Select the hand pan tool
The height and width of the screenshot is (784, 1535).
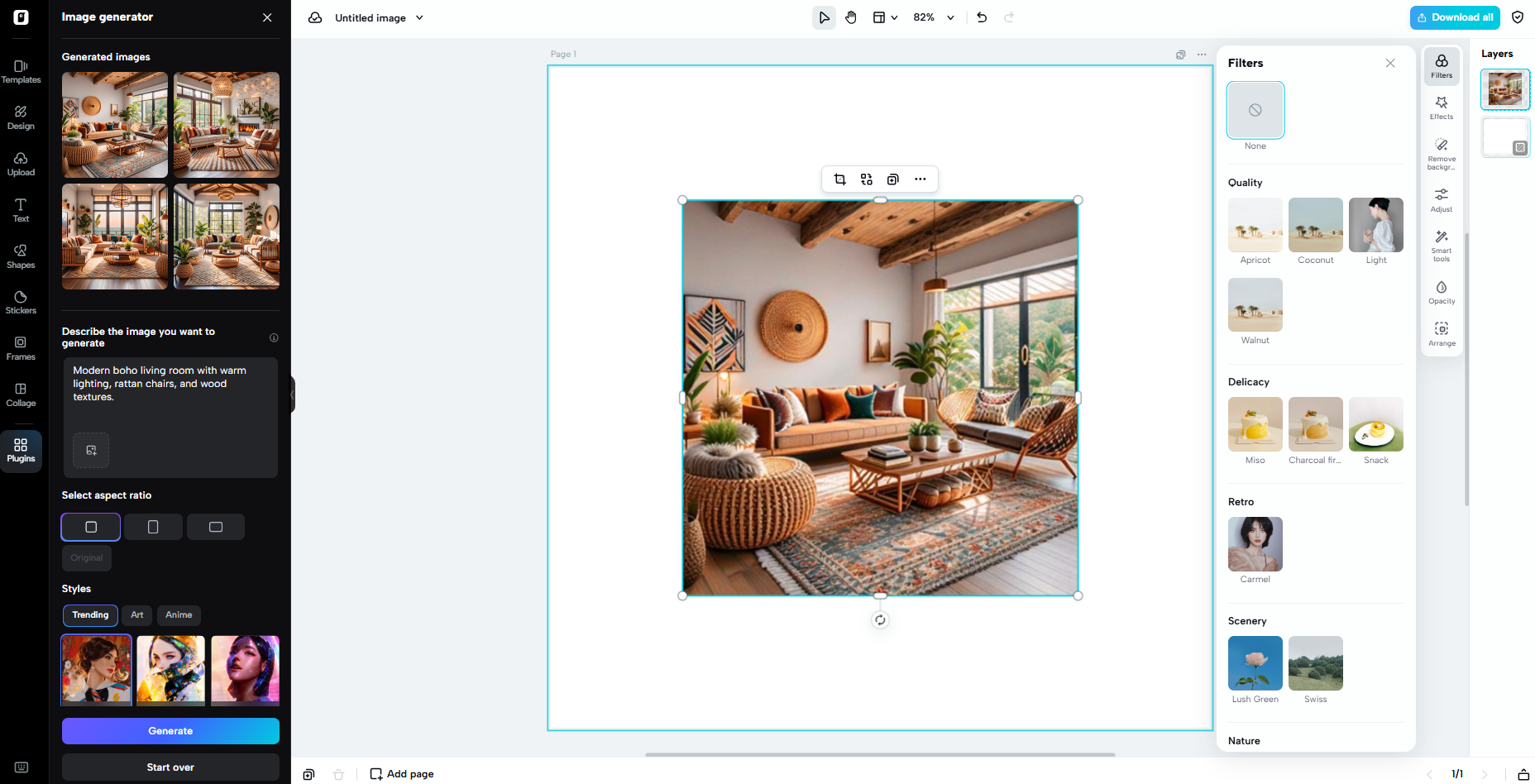tap(851, 17)
